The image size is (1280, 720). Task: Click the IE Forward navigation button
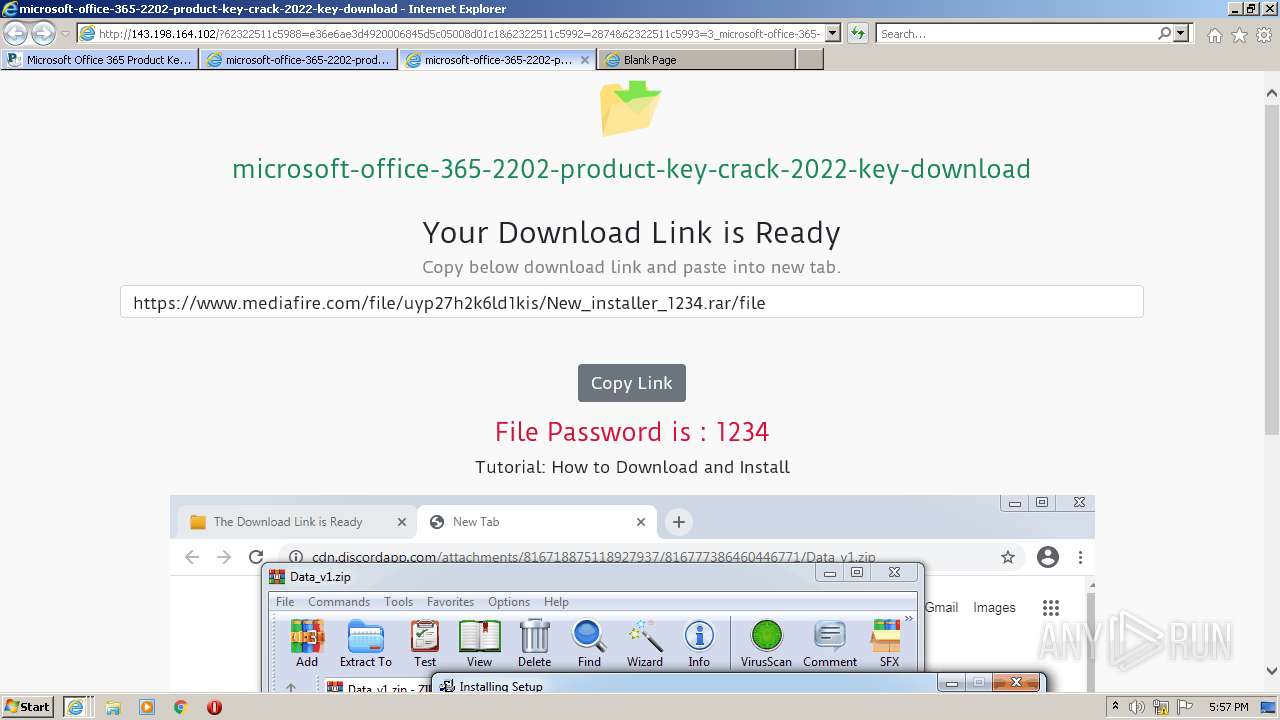pos(43,33)
